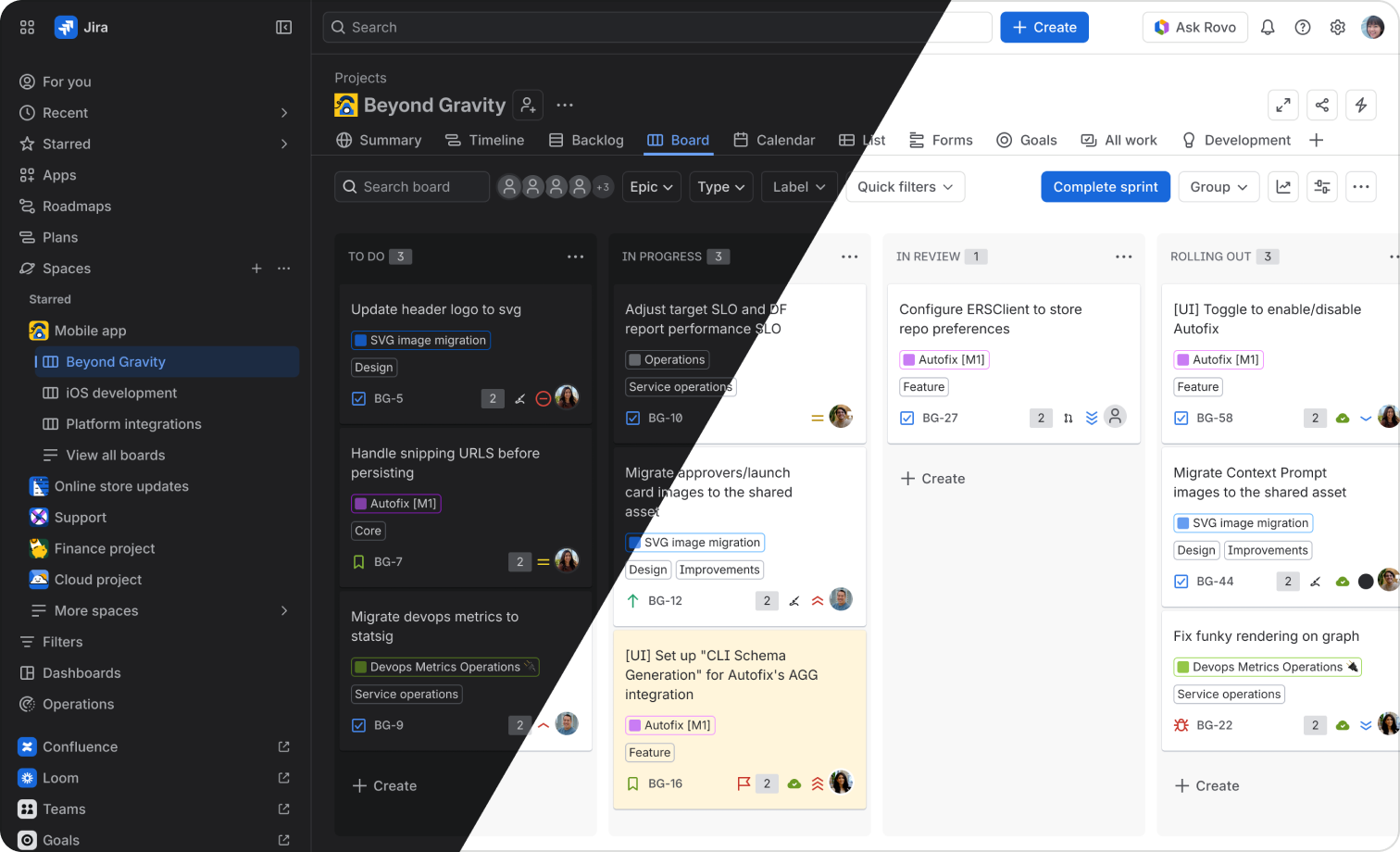Click the task checkbox icon for BG-9

(x=359, y=726)
